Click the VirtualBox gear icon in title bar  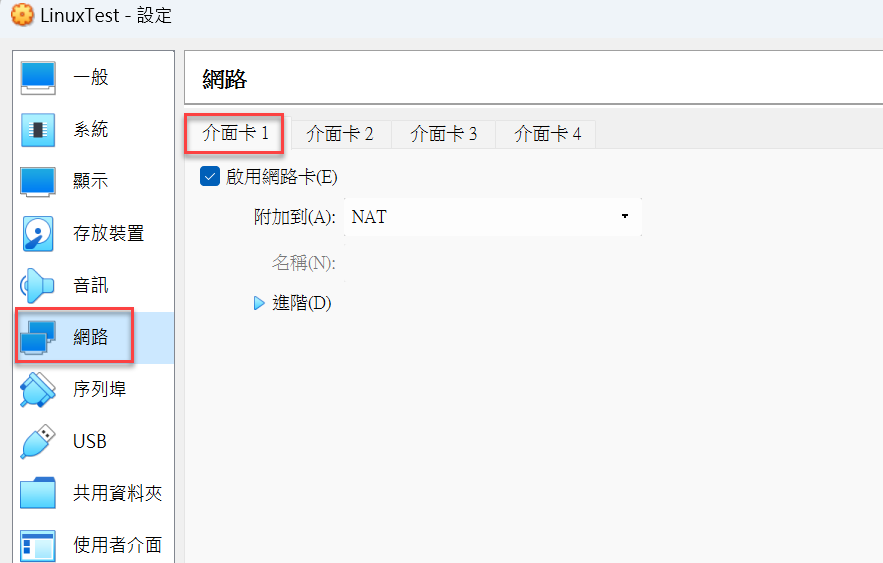coord(22,15)
